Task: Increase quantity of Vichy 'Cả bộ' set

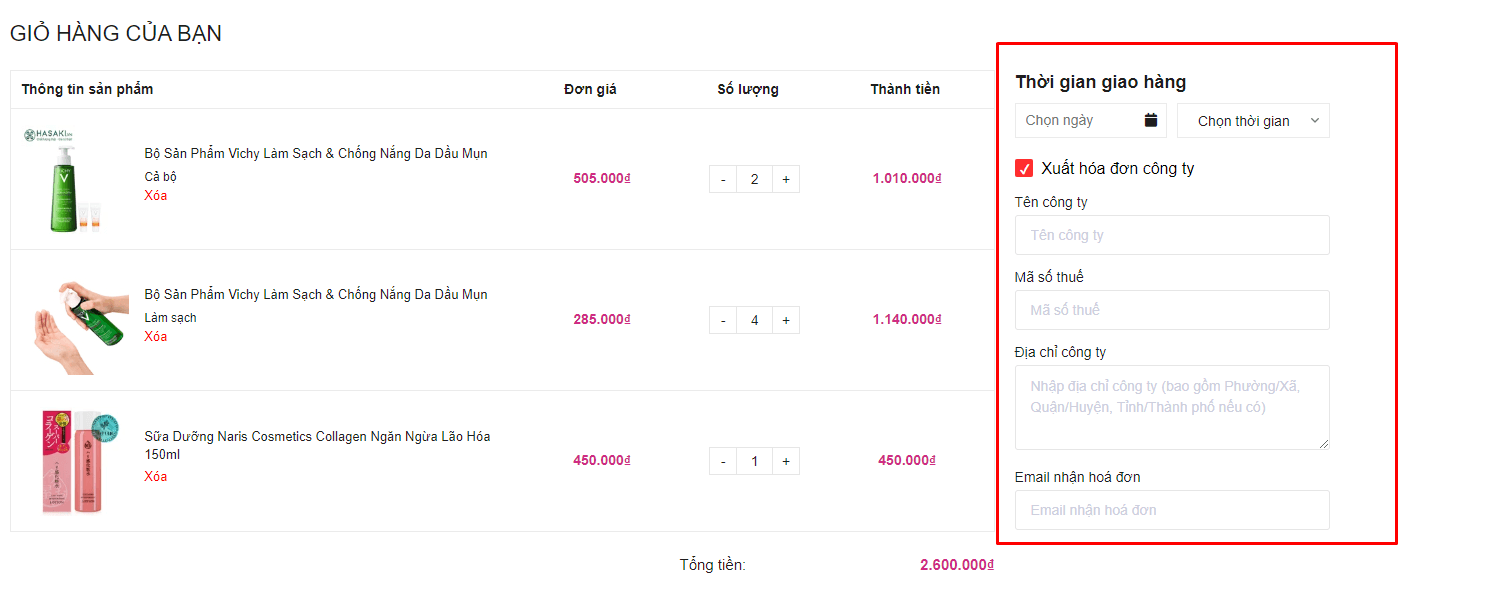Action: pos(786,179)
